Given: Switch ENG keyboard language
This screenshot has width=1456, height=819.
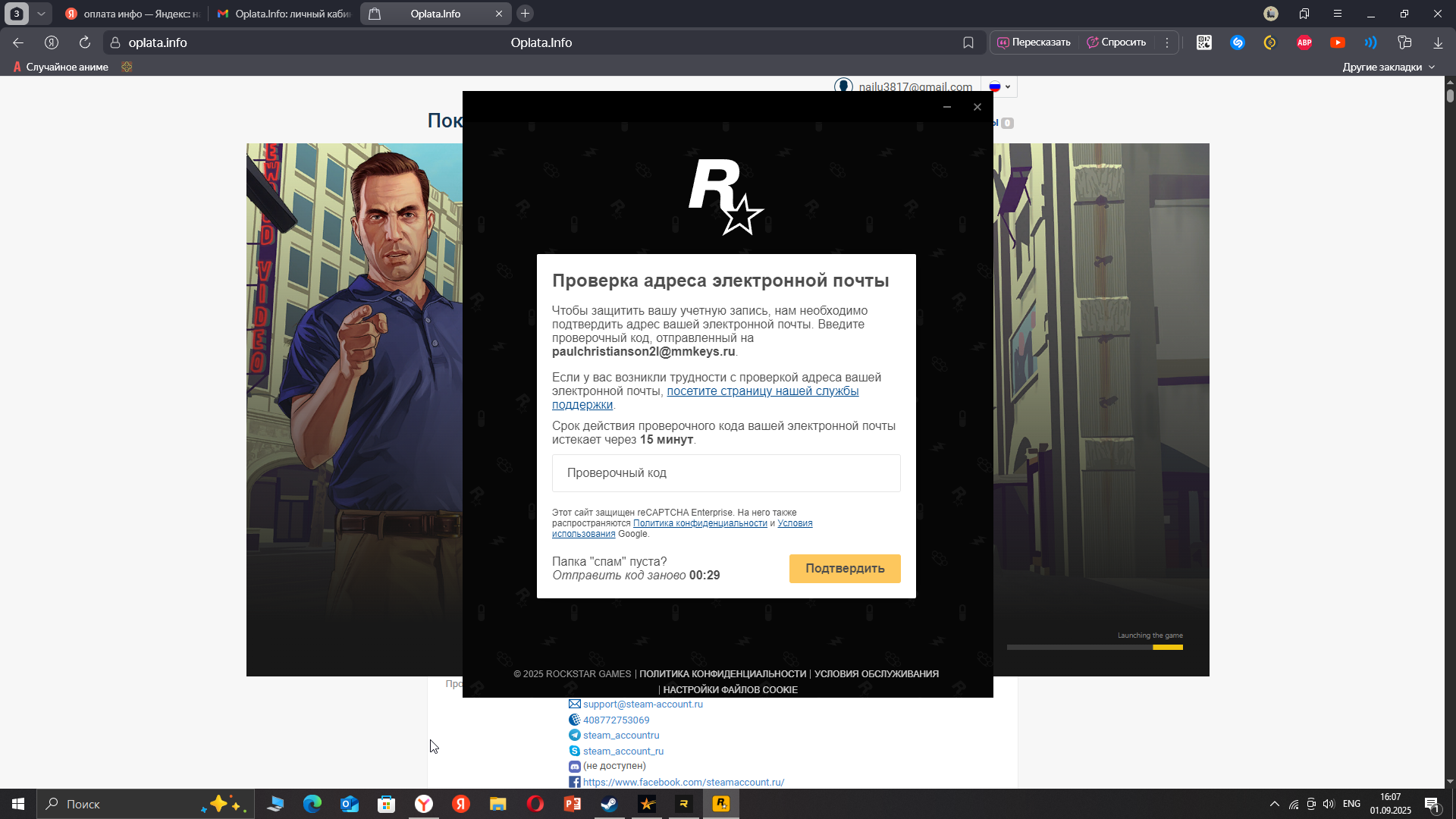Looking at the screenshot, I should tap(1351, 804).
